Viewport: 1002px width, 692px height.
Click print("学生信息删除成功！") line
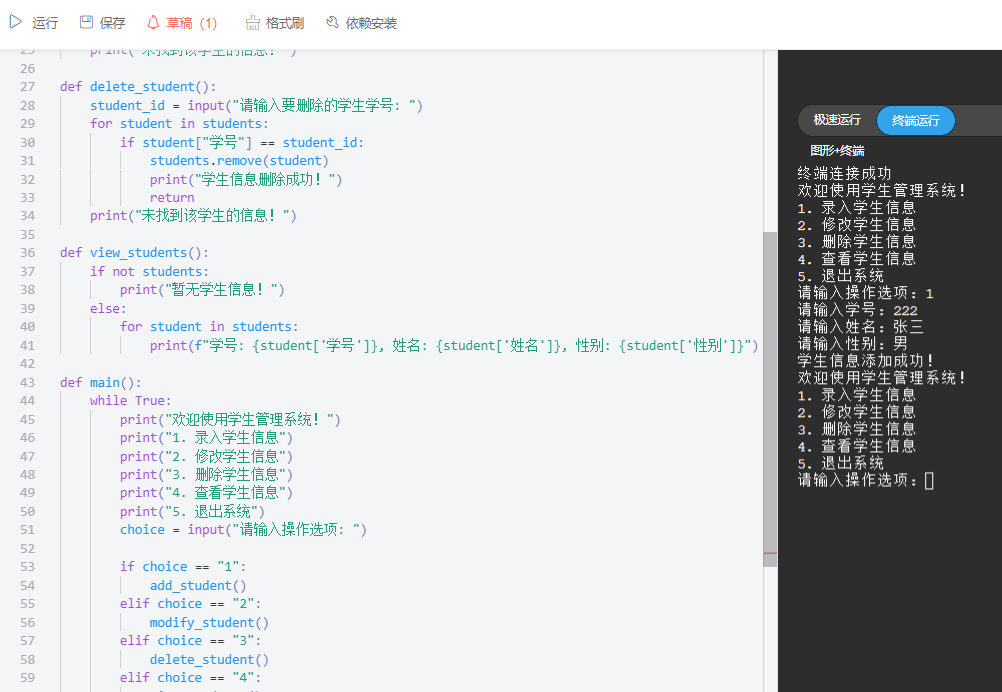coord(246,180)
